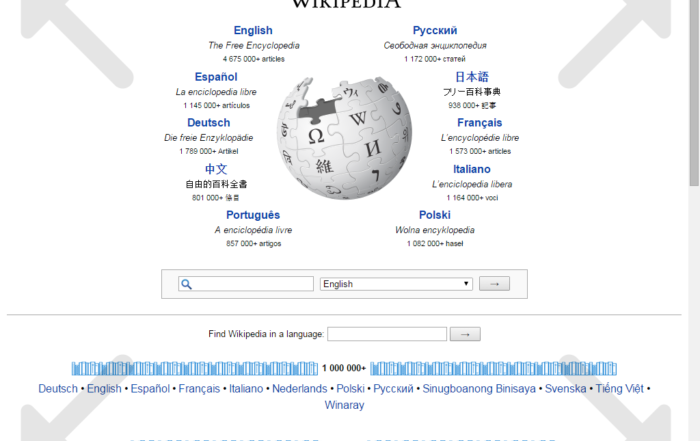Click the 'Die freie Enzyklopädie' tagline
The width and height of the screenshot is (700, 441).
point(208,138)
